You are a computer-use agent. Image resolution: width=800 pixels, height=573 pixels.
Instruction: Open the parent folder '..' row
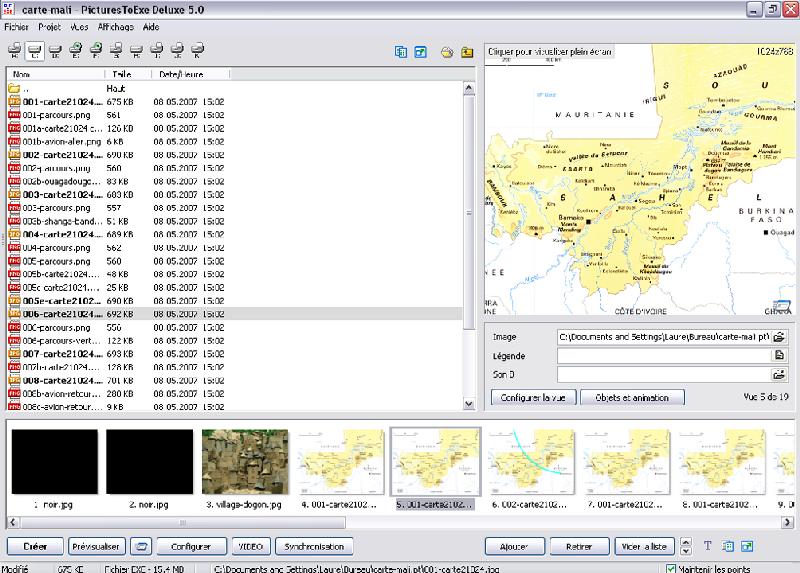coord(235,88)
